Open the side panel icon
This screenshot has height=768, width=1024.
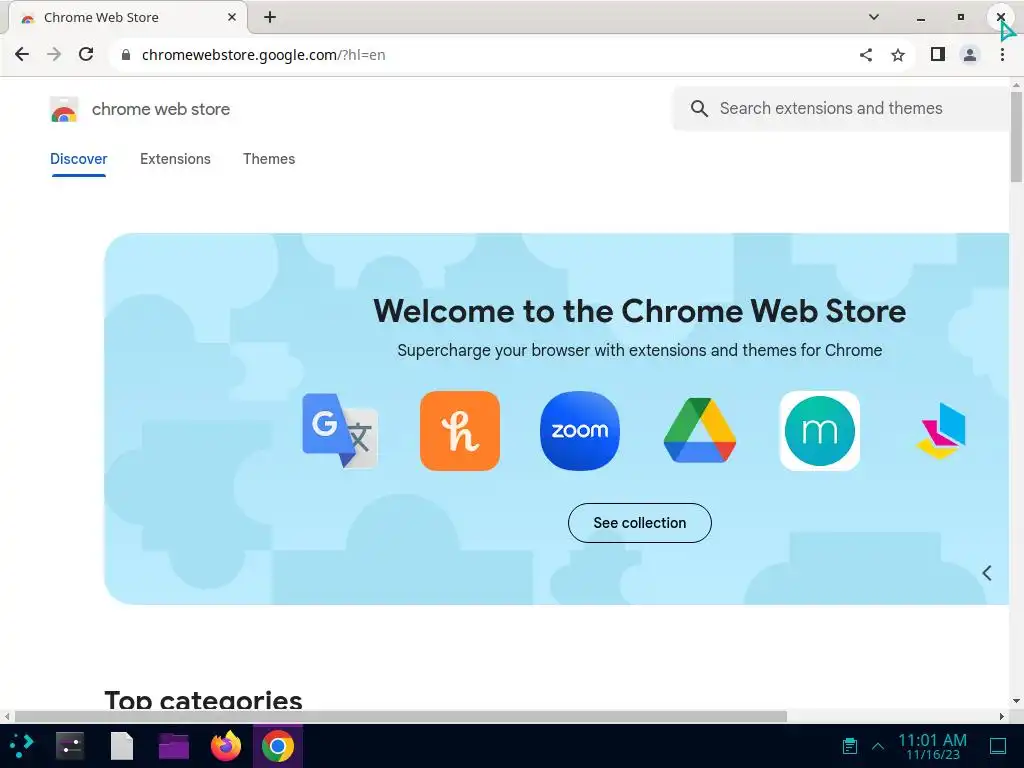(938, 54)
